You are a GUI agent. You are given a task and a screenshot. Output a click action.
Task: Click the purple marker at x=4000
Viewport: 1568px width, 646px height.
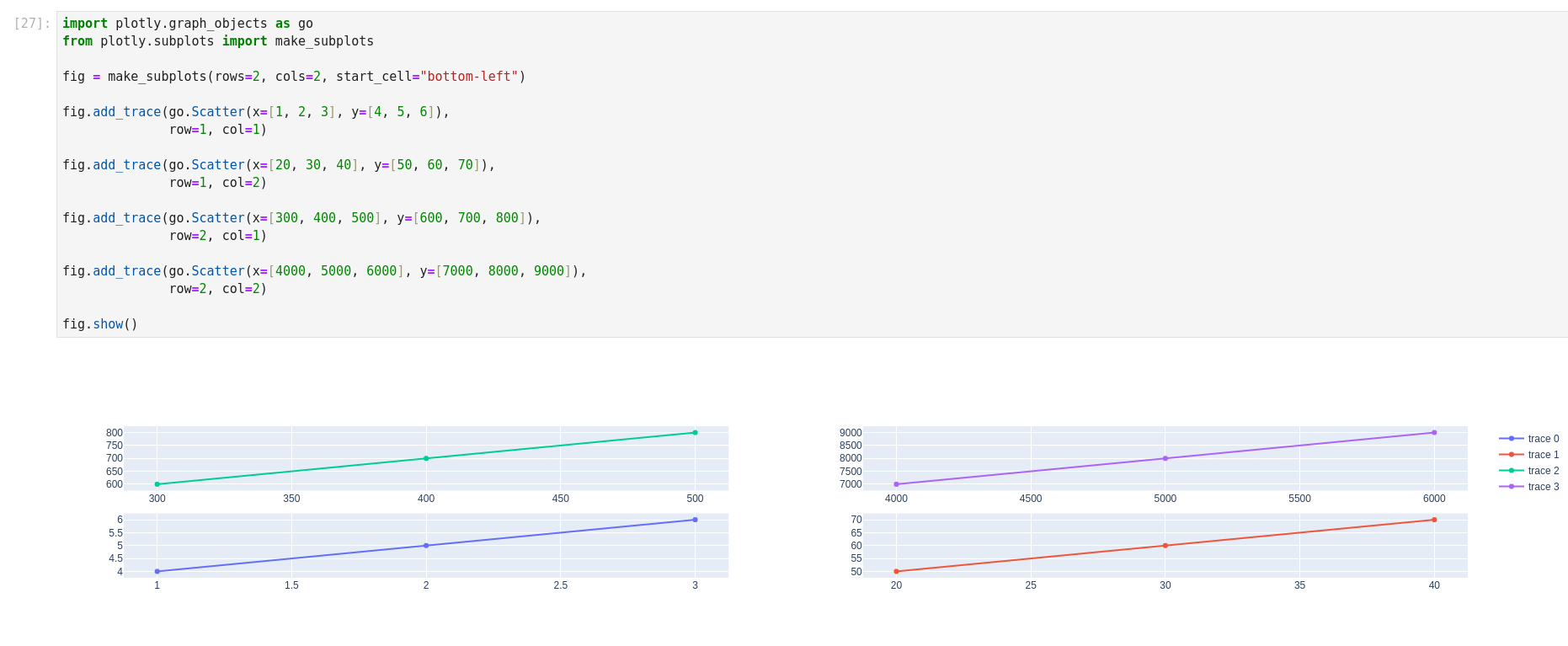896,484
